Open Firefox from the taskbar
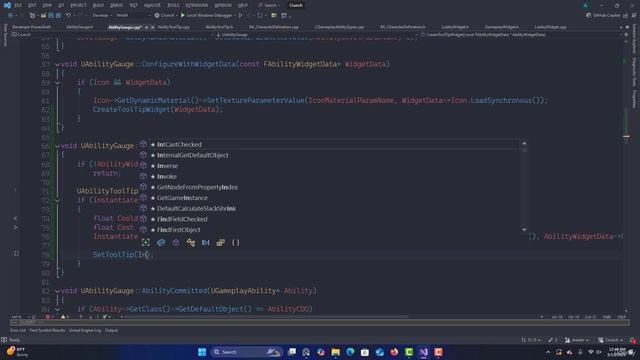The width and height of the screenshot is (640, 360). coord(394,352)
